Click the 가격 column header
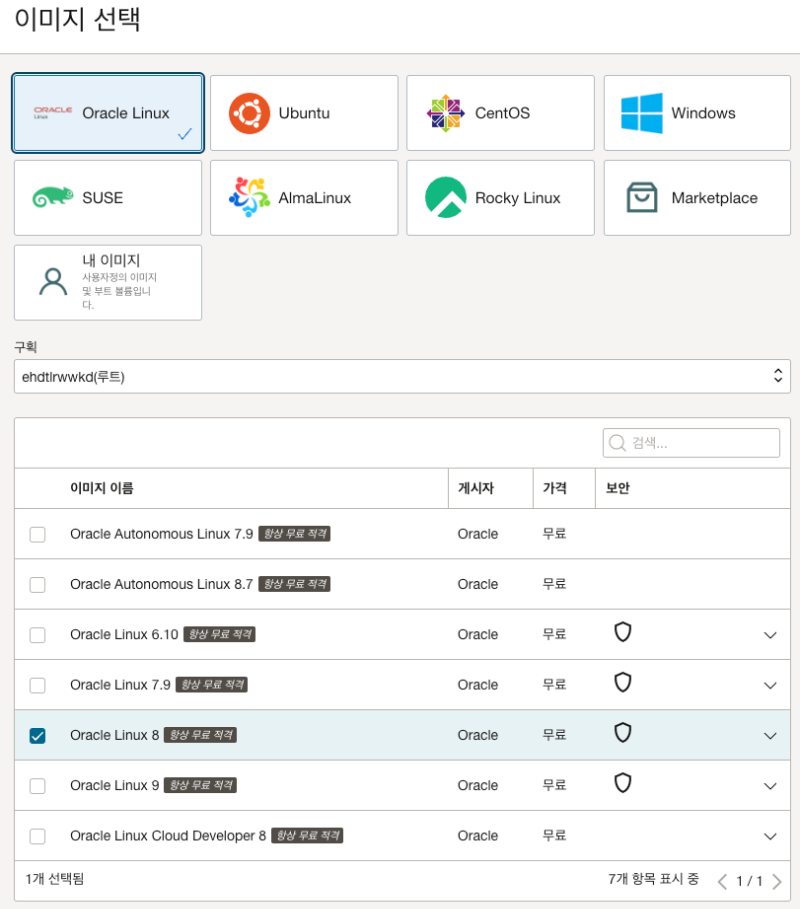This screenshot has width=800, height=909. [554, 488]
